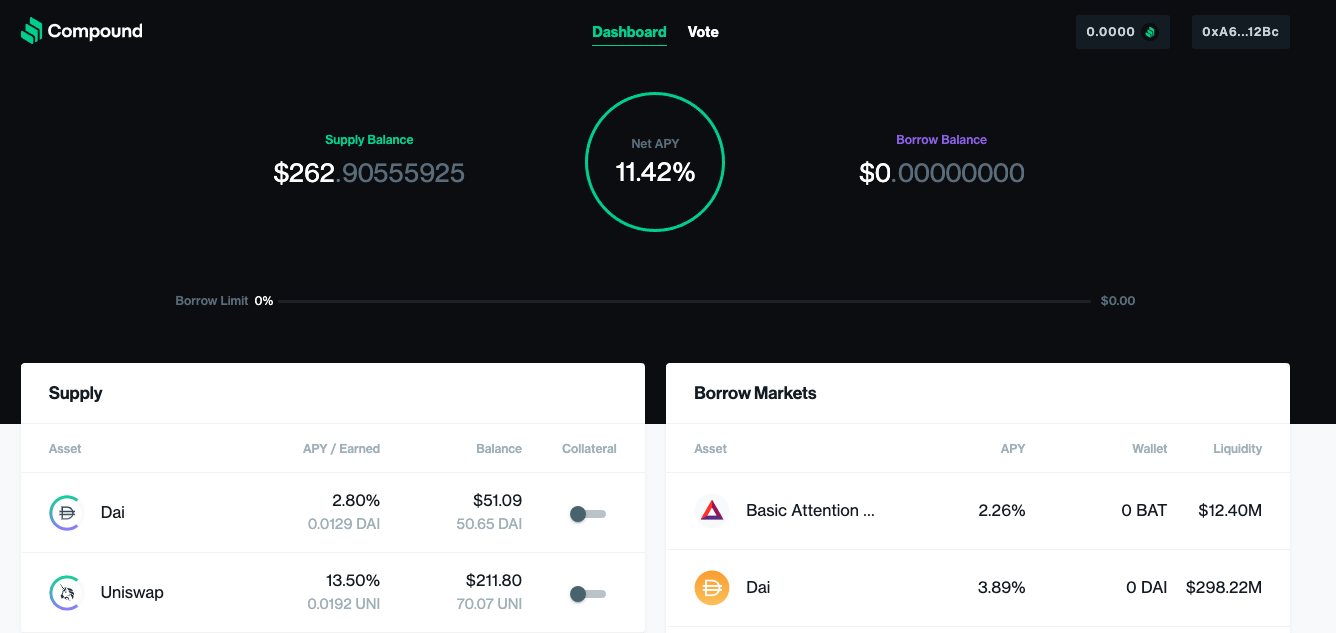The image size is (1336, 633).
Task: Click Borrow Balance amount $0.00000000
Action: tap(942, 173)
